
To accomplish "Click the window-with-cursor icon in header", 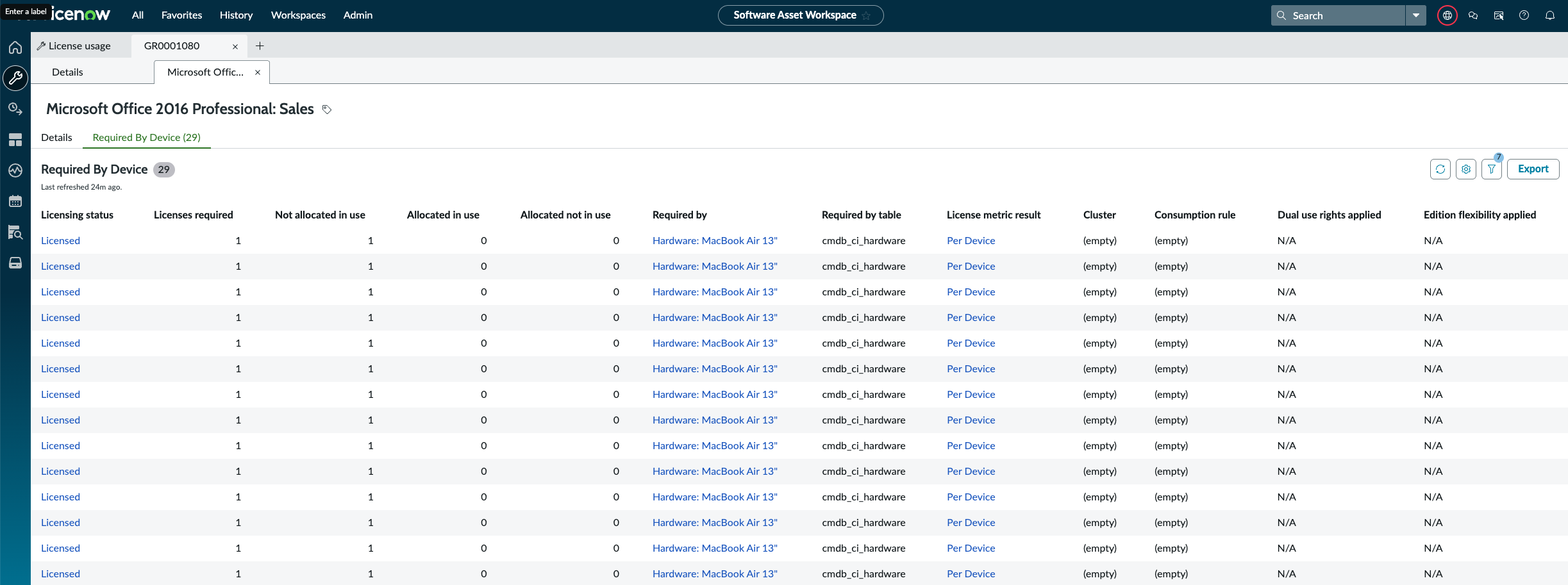I will (1499, 15).
